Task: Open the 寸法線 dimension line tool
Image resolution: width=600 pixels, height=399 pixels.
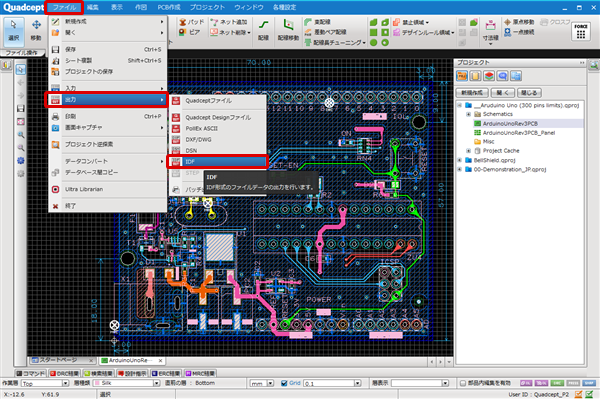Action: point(490,31)
